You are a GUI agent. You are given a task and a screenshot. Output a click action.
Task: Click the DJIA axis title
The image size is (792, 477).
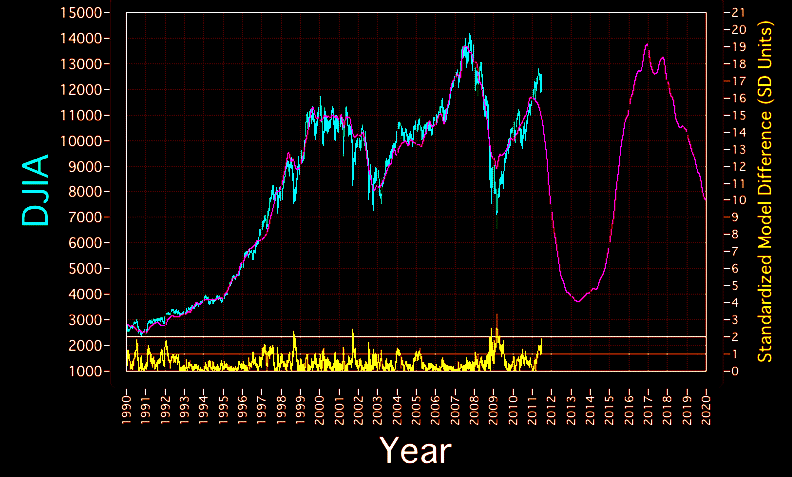[x=36, y=190]
